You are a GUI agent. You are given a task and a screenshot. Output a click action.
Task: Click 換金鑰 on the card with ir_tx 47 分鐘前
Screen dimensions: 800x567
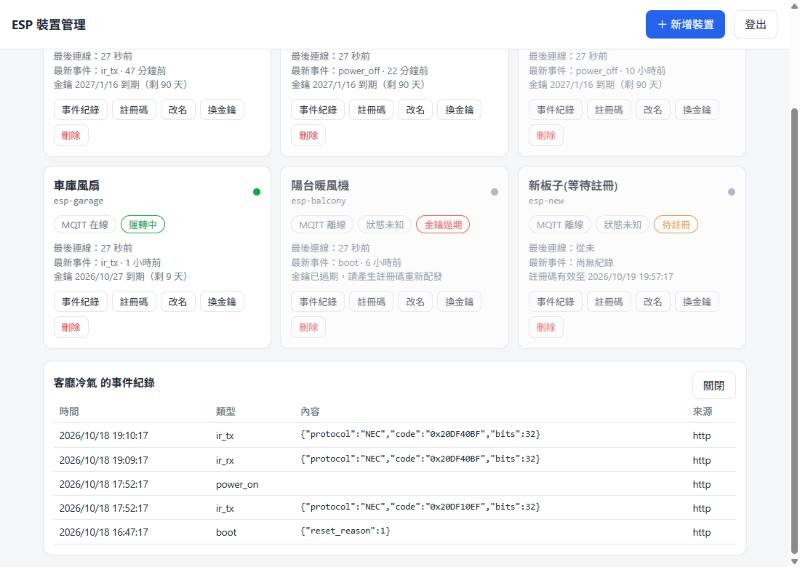click(222, 110)
